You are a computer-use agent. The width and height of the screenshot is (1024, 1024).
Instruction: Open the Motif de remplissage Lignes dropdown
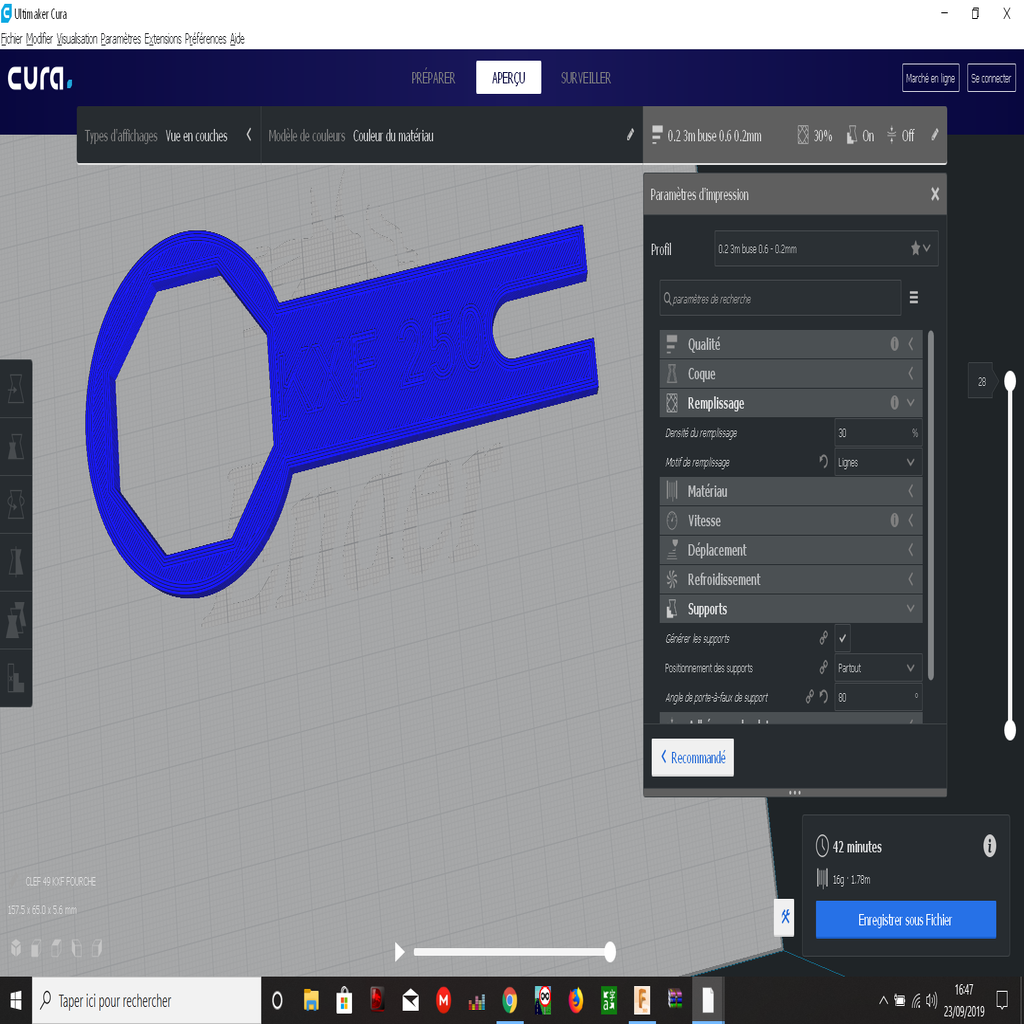click(877, 462)
